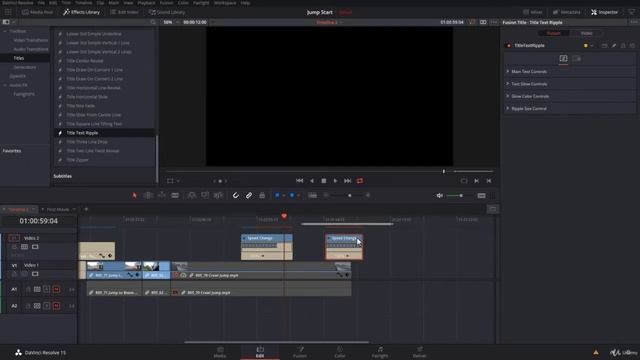640x360 pixels.
Task: Toggle the TitleTextRipple red enable dot
Action: pos(509,46)
